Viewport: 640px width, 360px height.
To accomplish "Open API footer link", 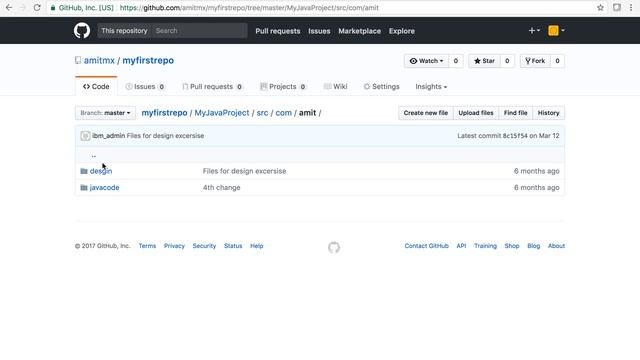I will [461, 246].
